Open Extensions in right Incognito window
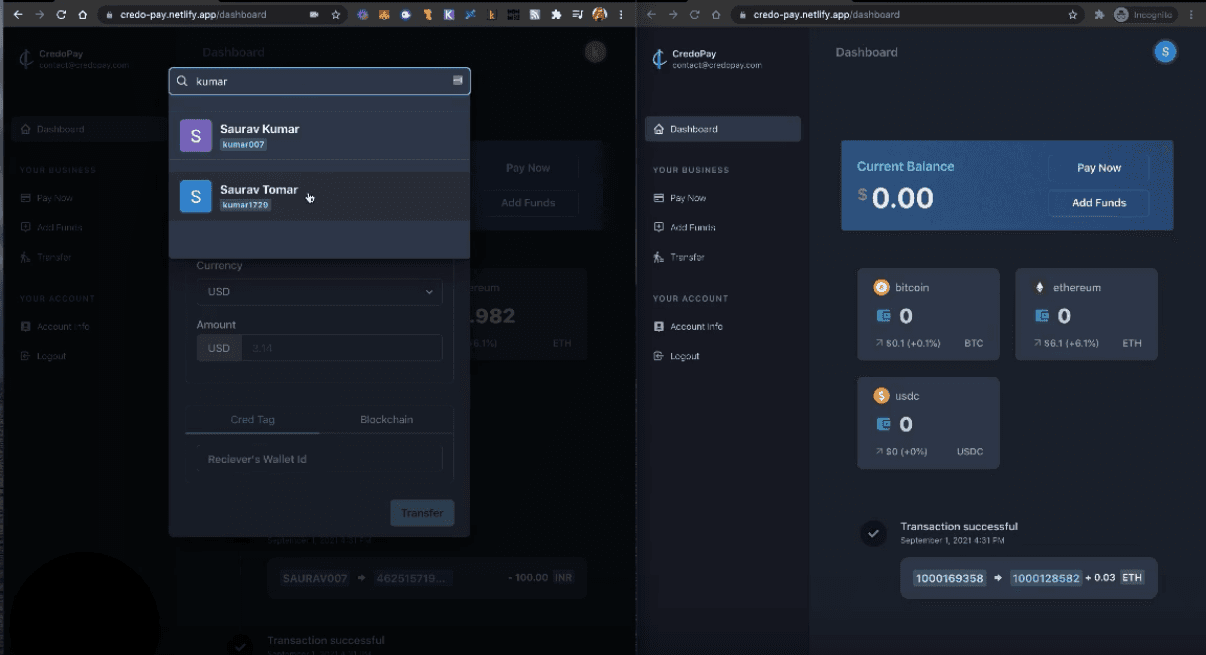 pyautogui.click(x=1100, y=15)
